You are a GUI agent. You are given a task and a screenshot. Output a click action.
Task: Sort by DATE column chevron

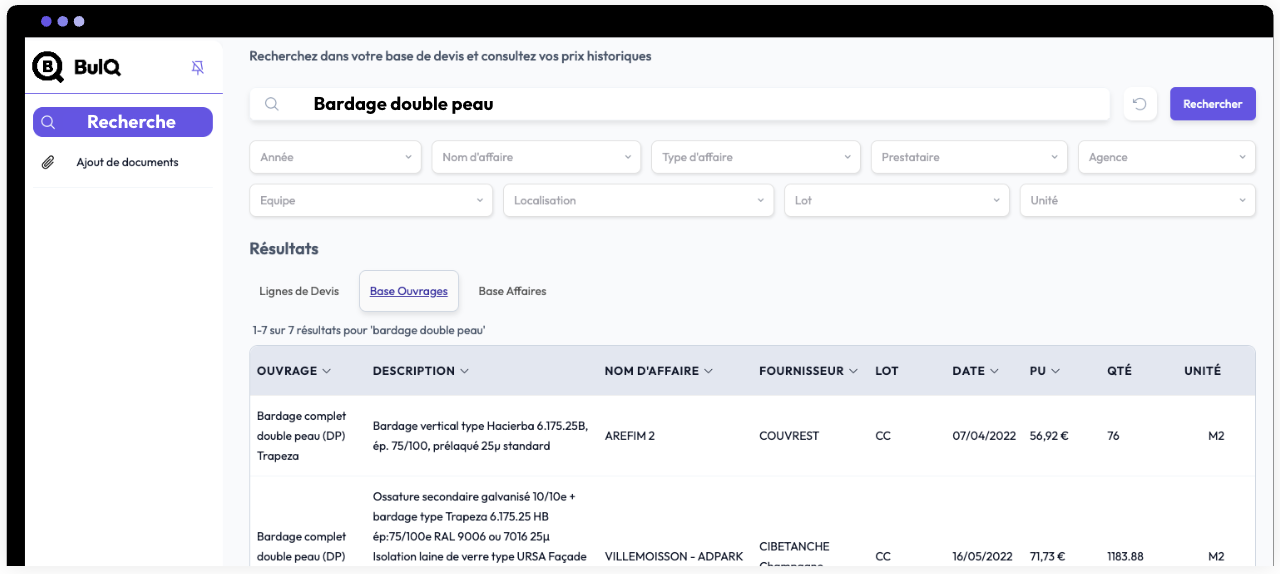click(x=994, y=371)
